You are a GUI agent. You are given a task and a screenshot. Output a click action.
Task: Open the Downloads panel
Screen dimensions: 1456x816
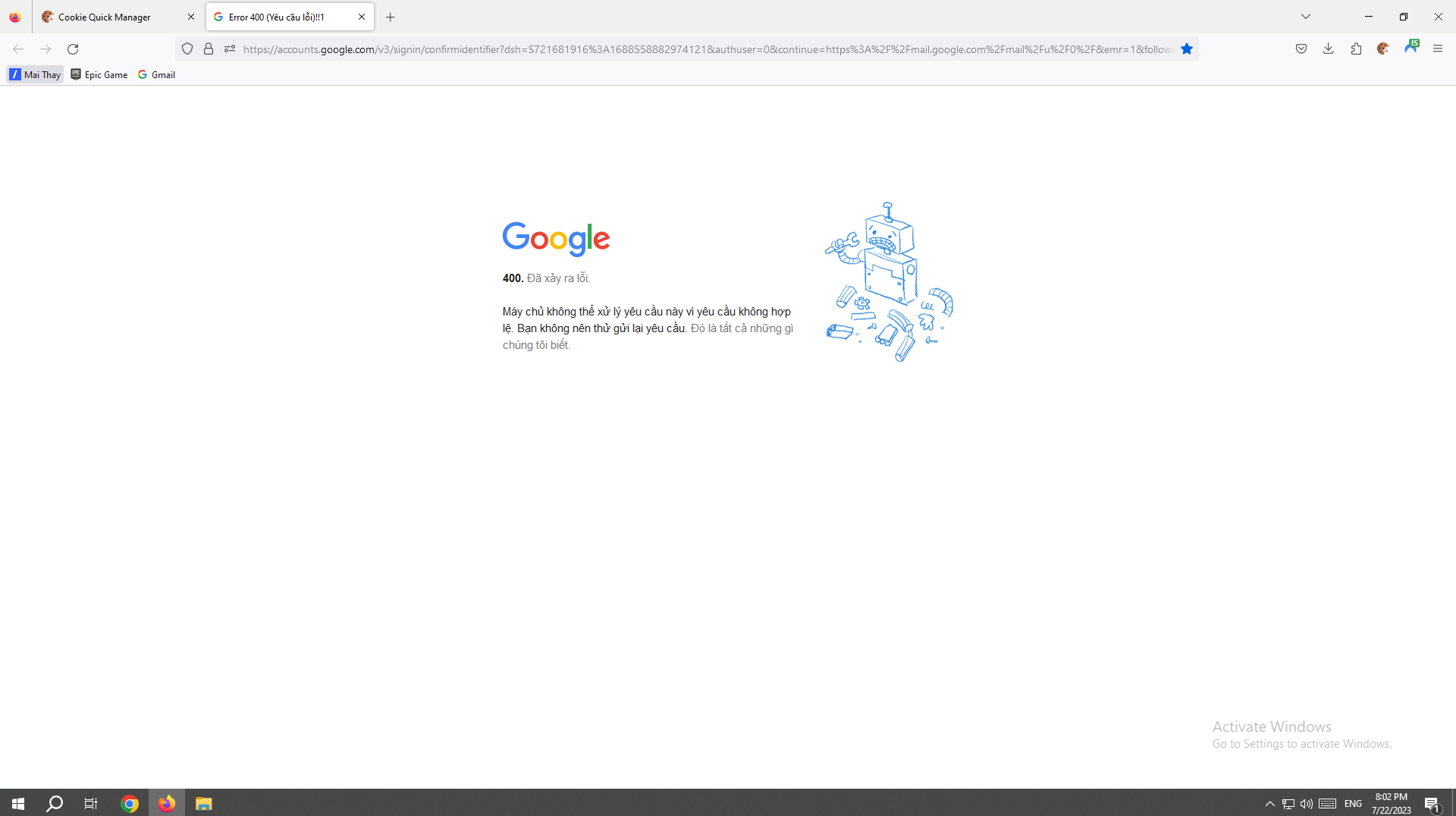point(1329,49)
